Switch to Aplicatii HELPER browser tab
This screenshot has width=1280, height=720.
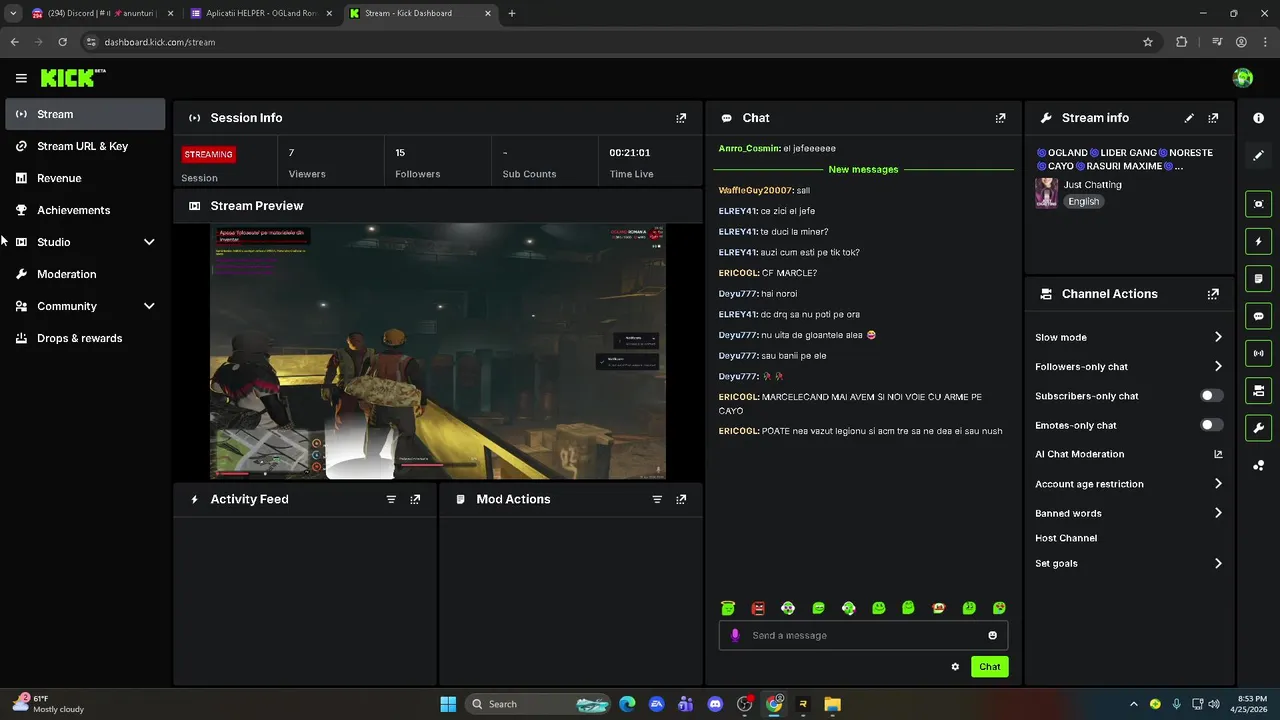click(x=262, y=13)
